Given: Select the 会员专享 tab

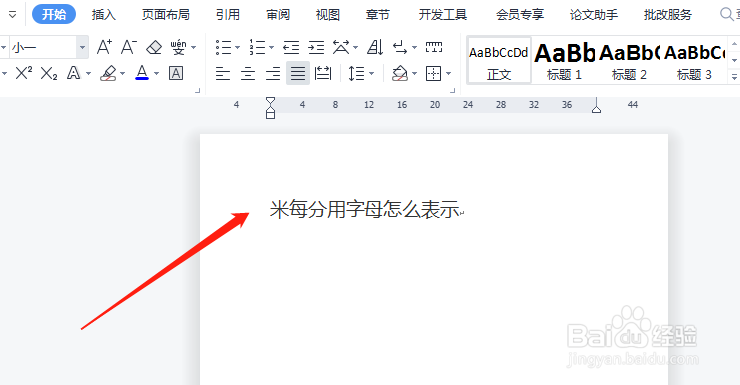Looking at the screenshot, I should coord(520,15).
